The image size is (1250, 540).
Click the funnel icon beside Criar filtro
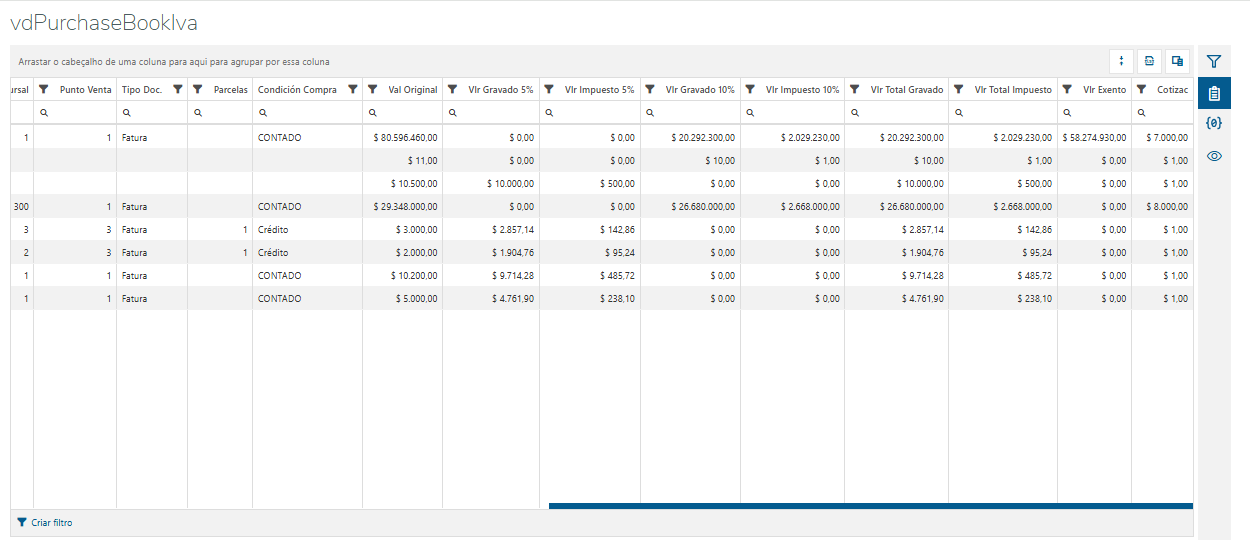click(x=22, y=523)
